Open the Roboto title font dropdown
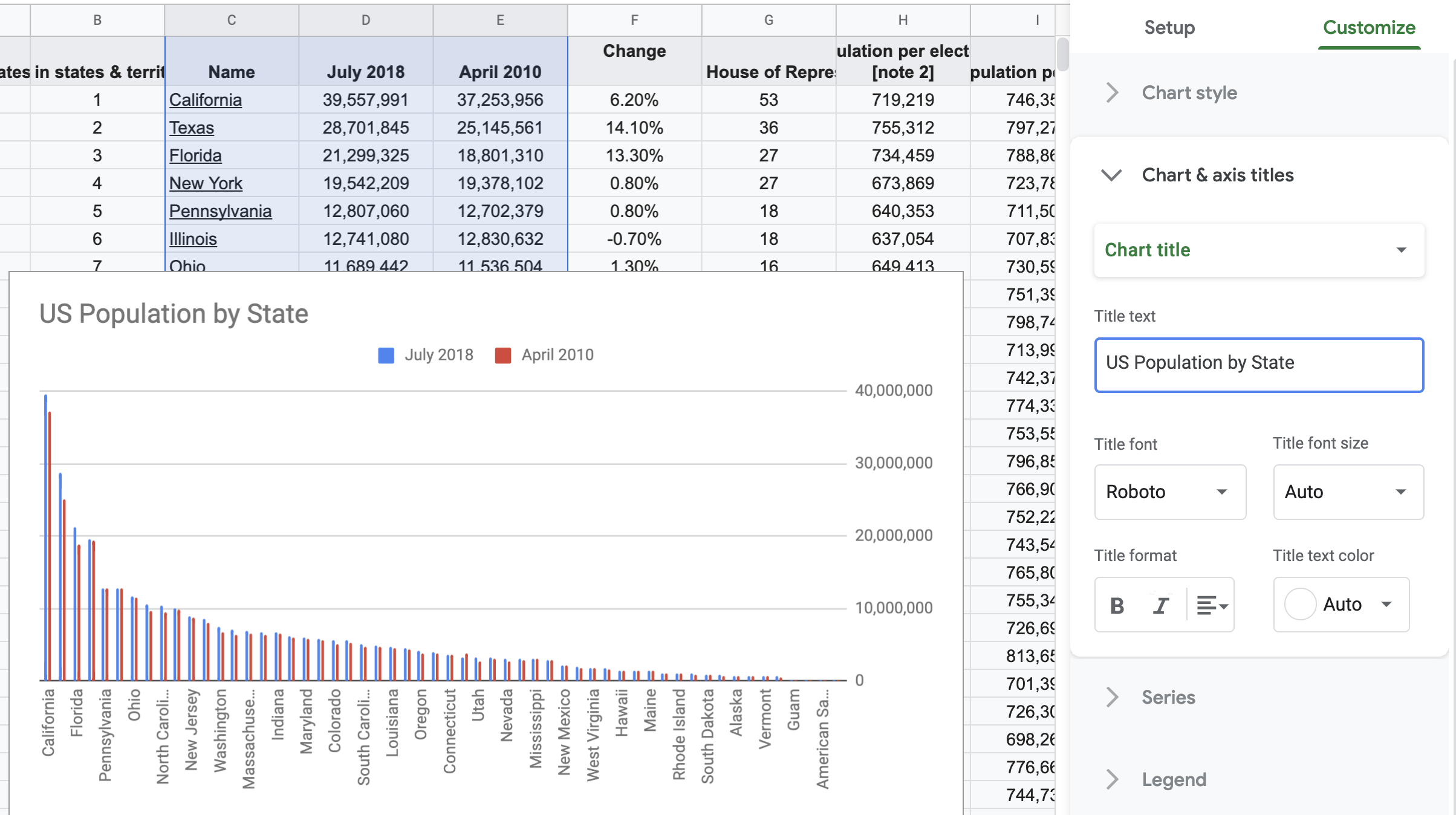The height and width of the screenshot is (815, 1456). pos(1169,492)
